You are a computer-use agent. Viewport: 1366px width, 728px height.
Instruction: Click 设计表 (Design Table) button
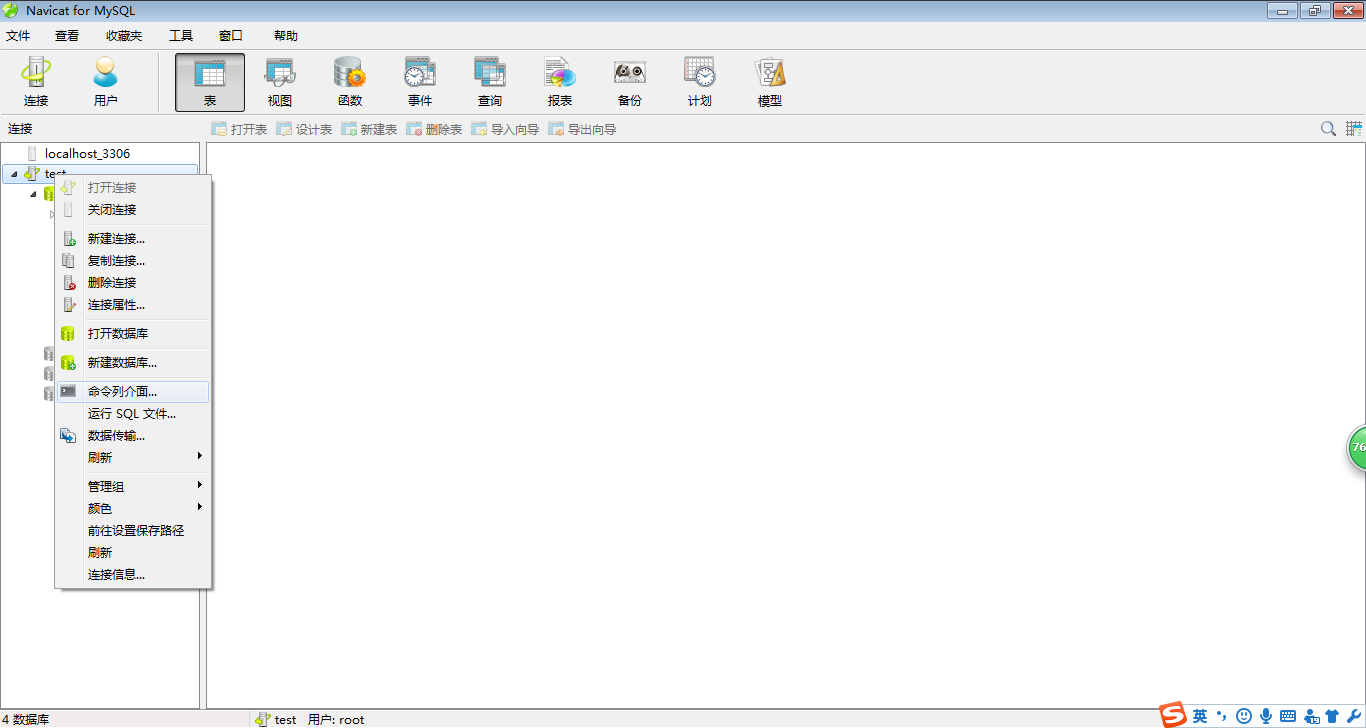(x=304, y=129)
